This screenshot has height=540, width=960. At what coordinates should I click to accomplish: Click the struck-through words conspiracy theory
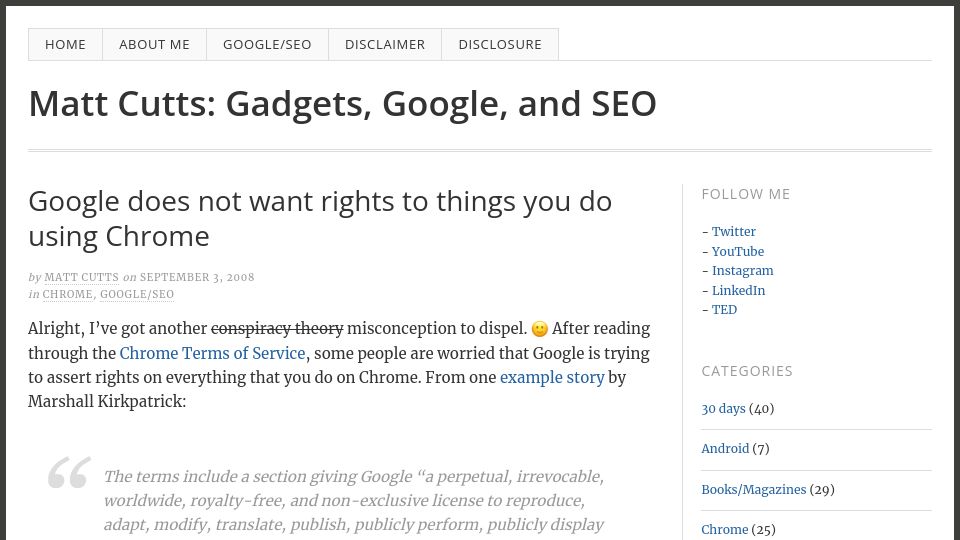[x=277, y=329]
